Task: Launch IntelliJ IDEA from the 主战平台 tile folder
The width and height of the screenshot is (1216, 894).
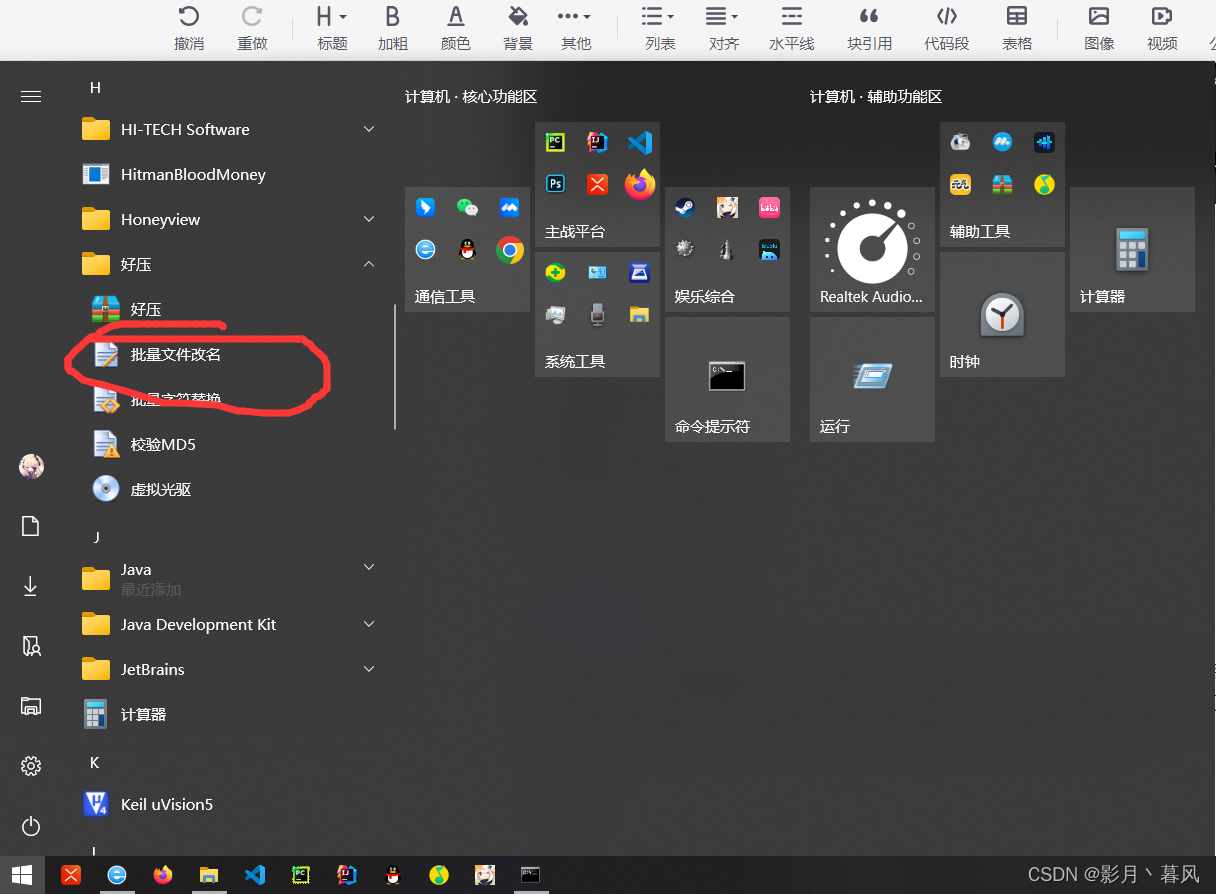Action: [597, 142]
